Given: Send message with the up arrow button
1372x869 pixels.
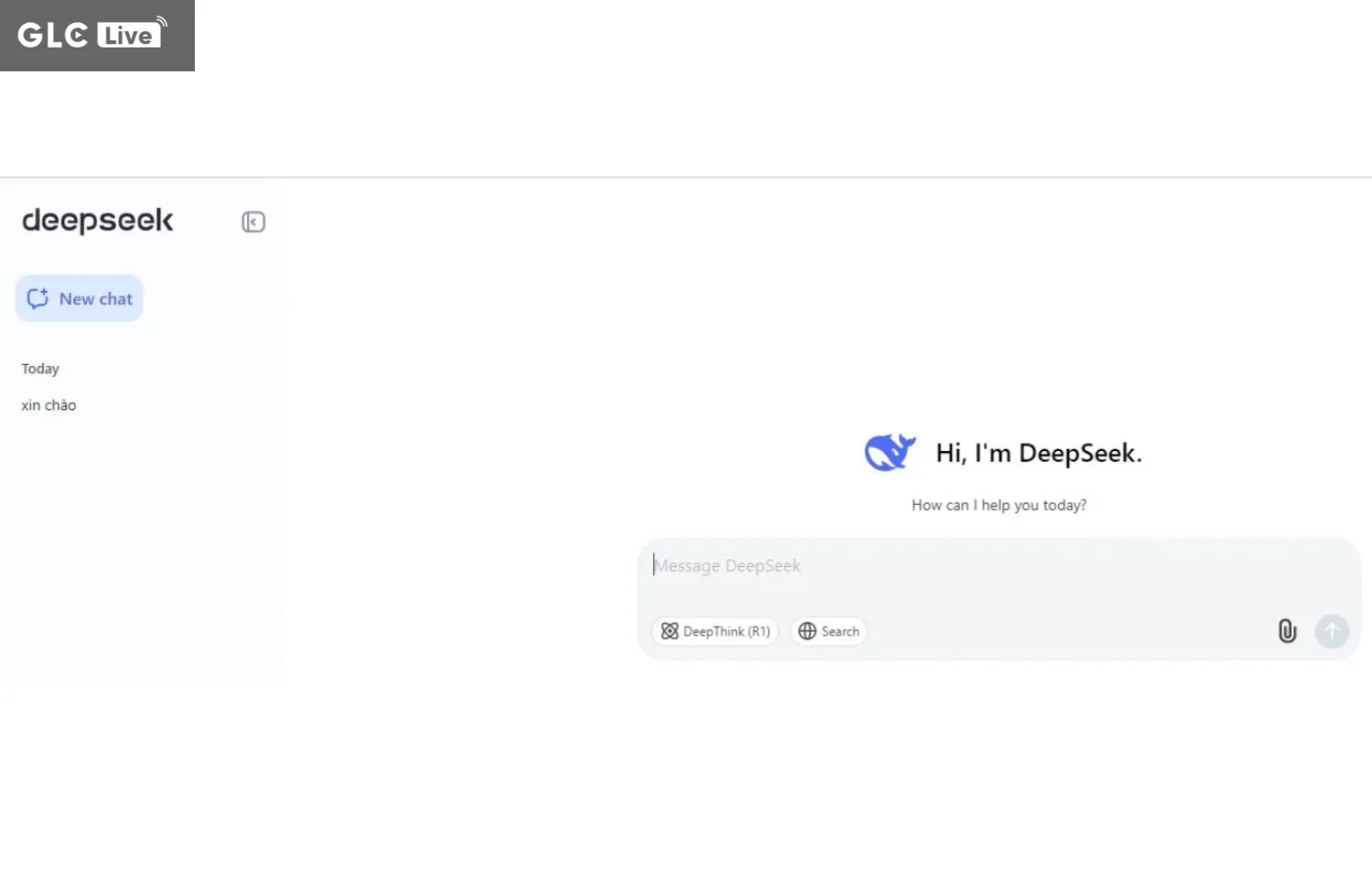Looking at the screenshot, I should [x=1332, y=631].
